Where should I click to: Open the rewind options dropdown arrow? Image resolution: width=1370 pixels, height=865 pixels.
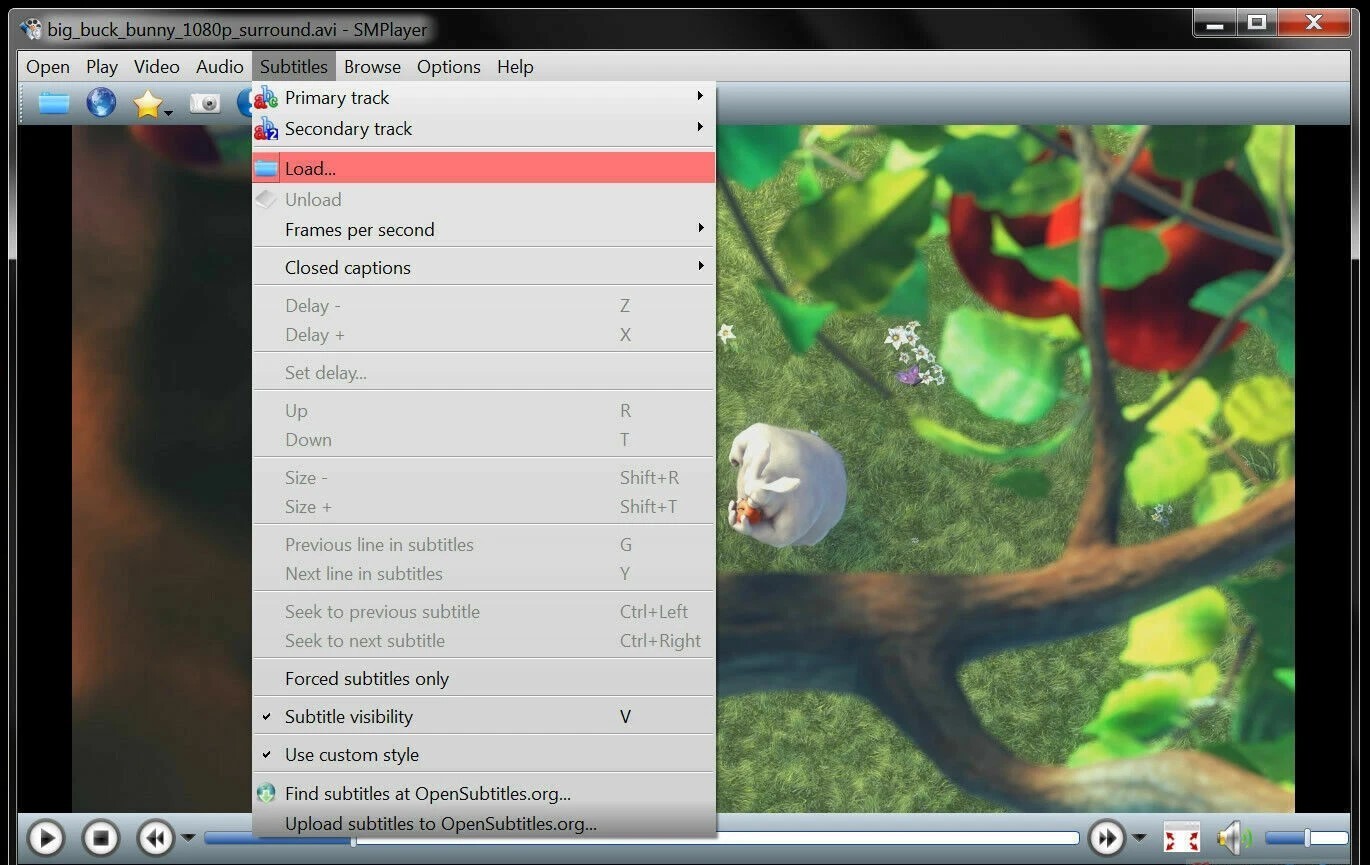187,838
